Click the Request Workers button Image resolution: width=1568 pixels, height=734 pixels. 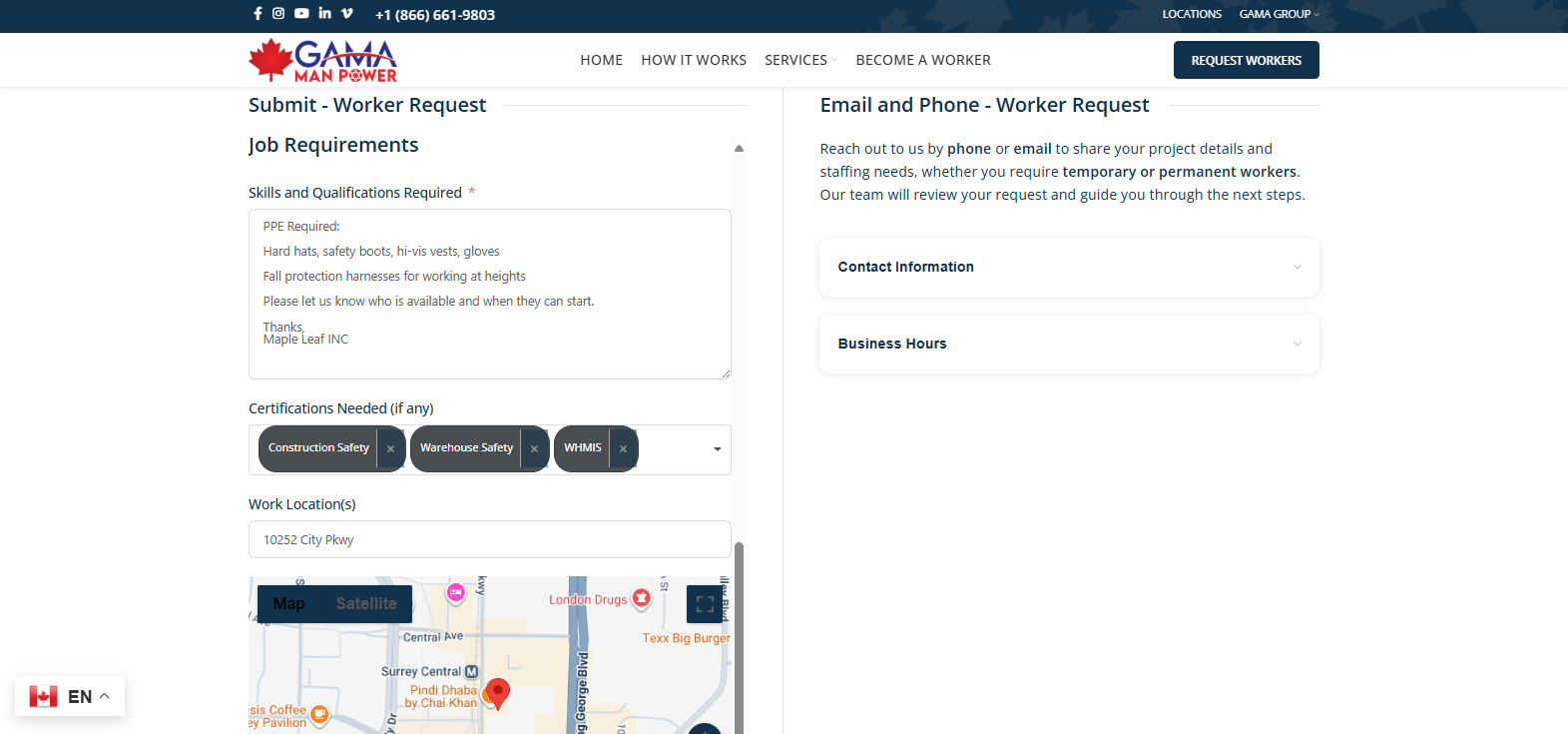point(1246,60)
